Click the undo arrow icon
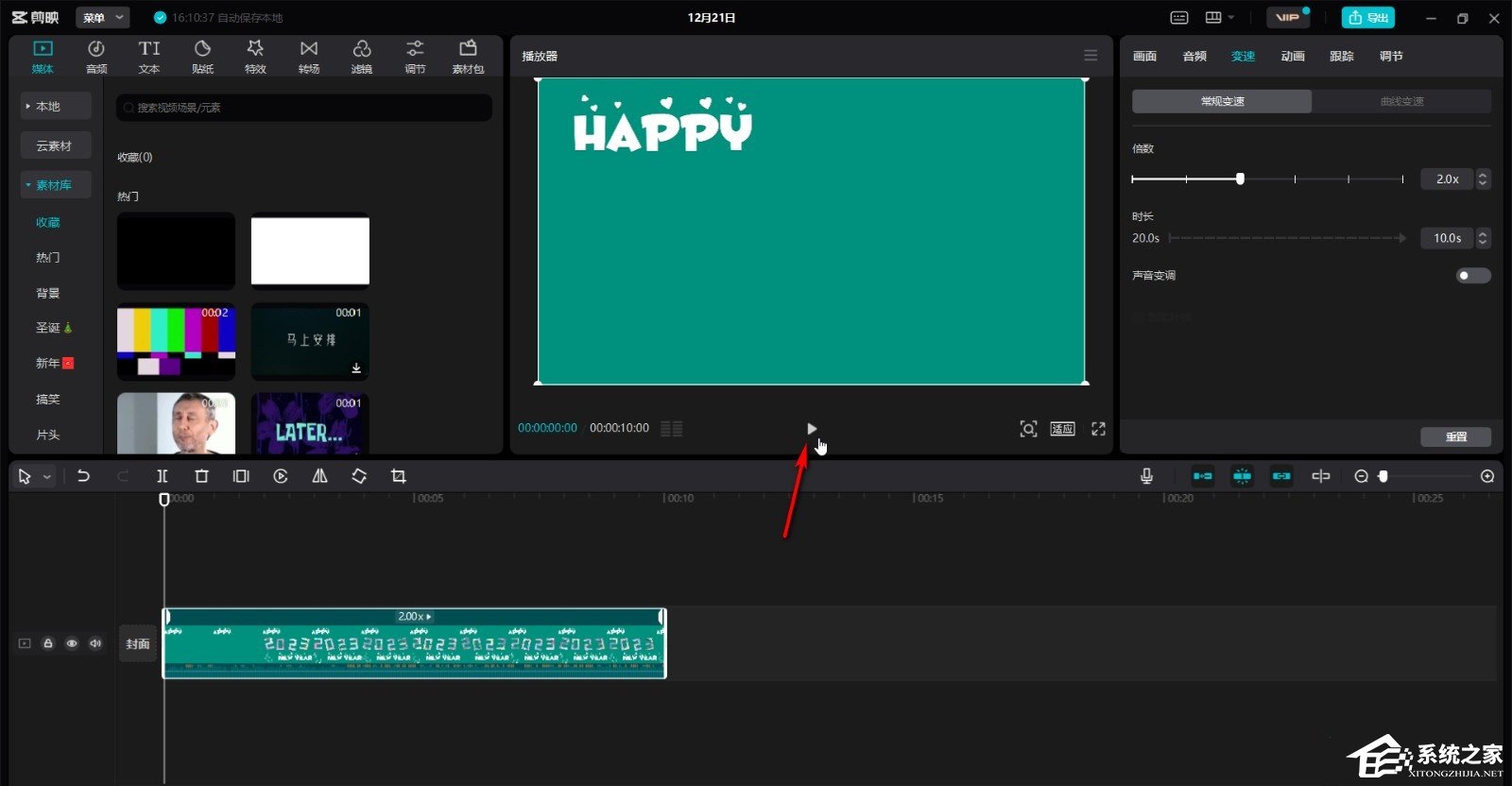Image resolution: width=1512 pixels, height=786 pixels. [83, 476]
